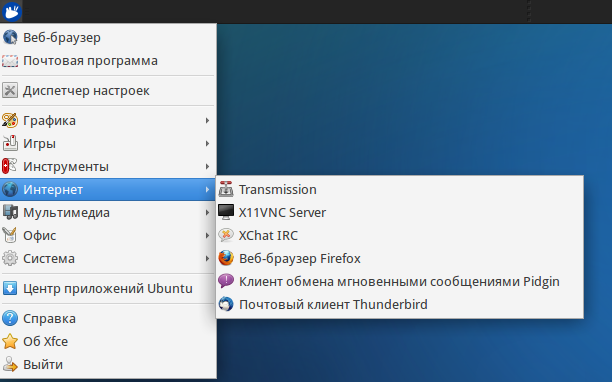612x382 pixels.
Task: Click the Веб-браузер globe icon
Action: pos(10,37)
